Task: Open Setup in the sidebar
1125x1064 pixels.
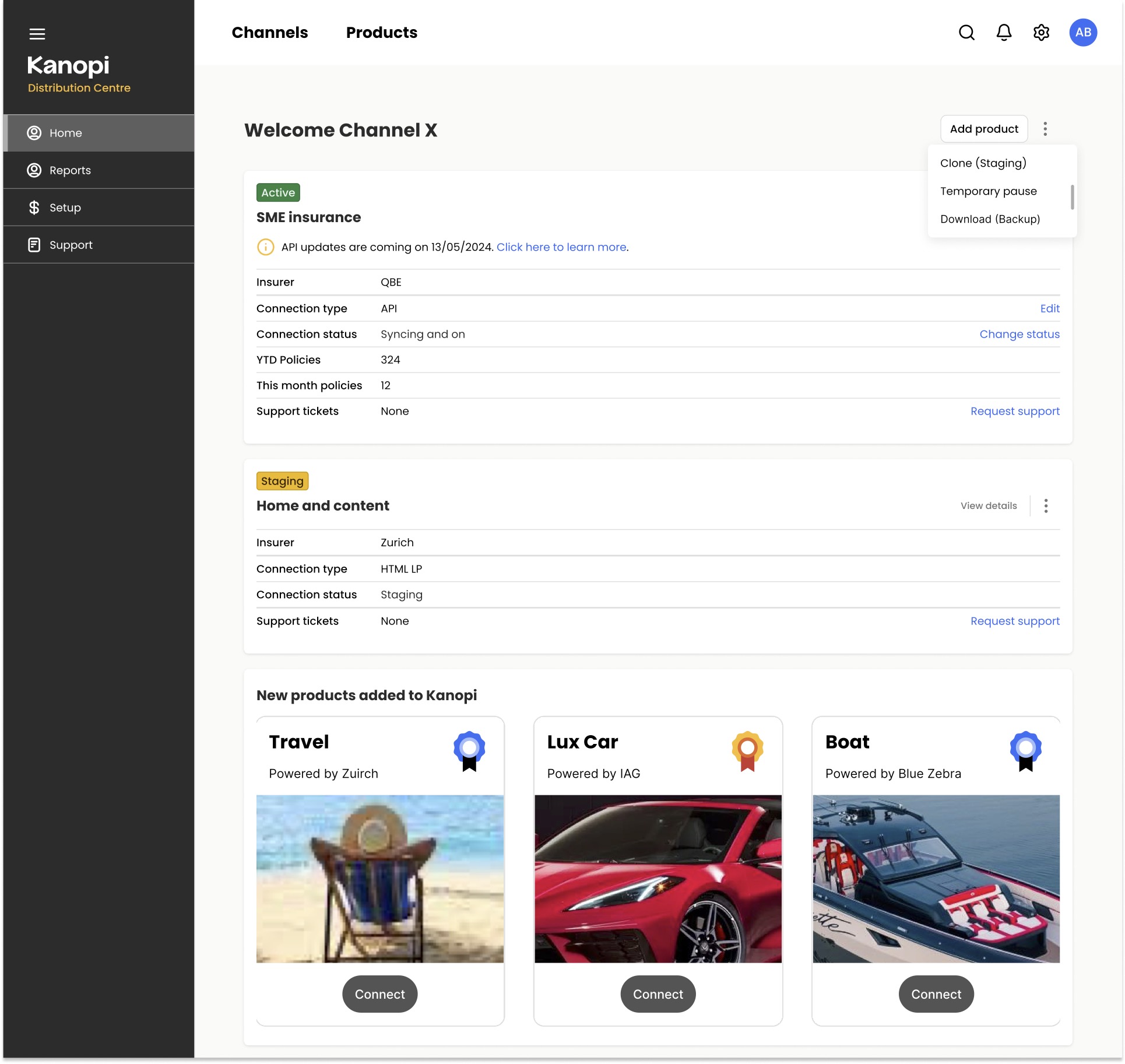Action: coord(99,208)
